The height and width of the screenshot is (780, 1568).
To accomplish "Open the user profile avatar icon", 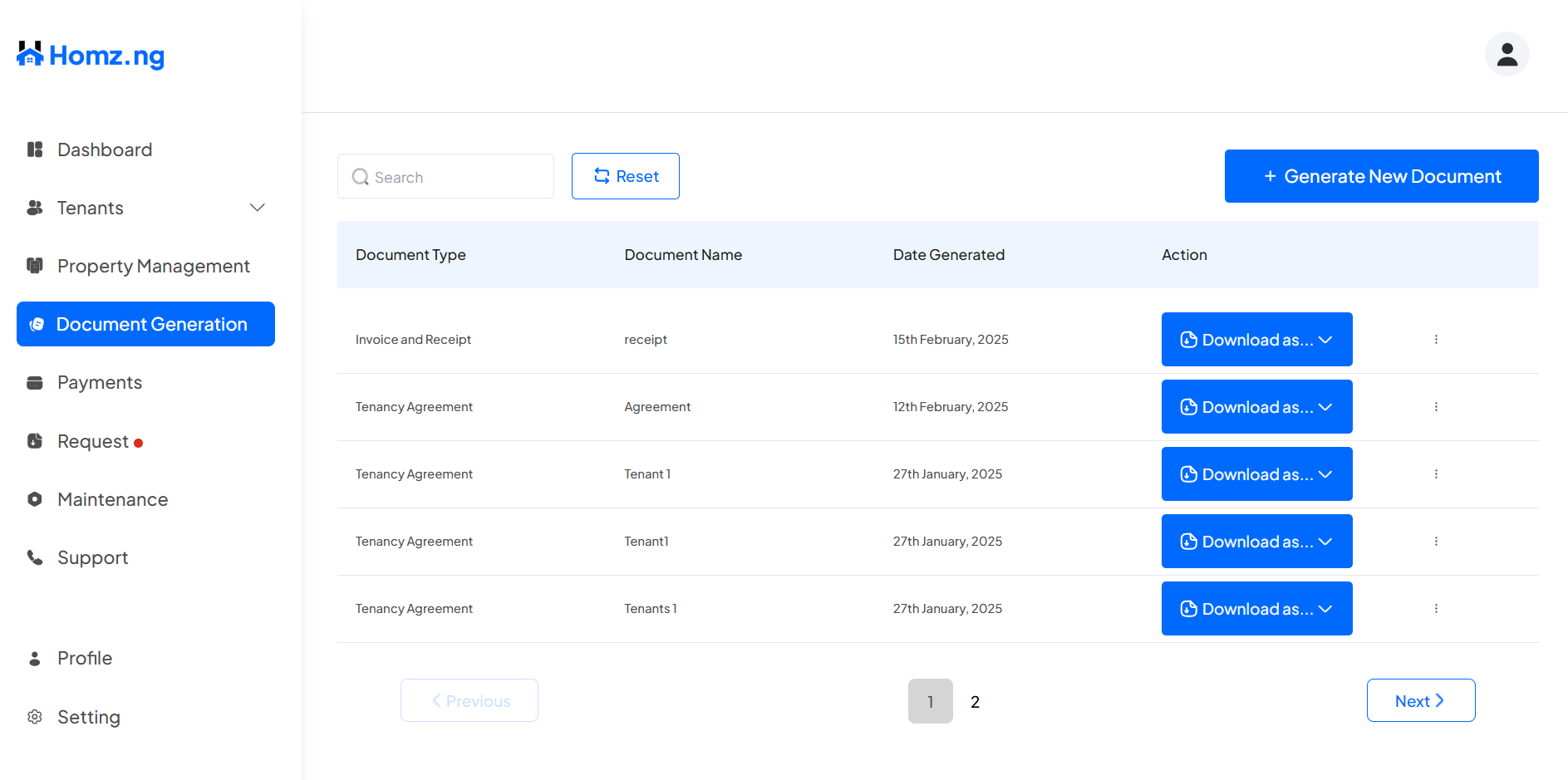I will [x=1507, y=54].
